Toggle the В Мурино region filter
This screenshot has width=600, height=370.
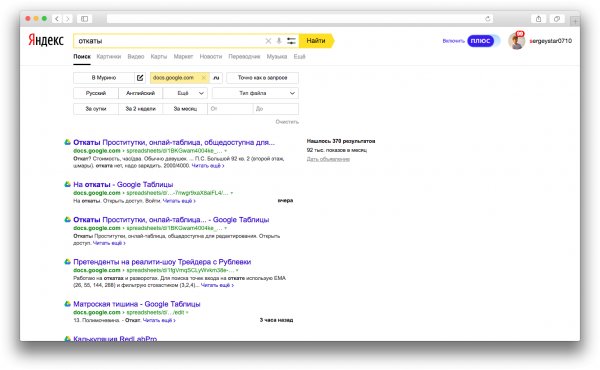pos(104,78)
